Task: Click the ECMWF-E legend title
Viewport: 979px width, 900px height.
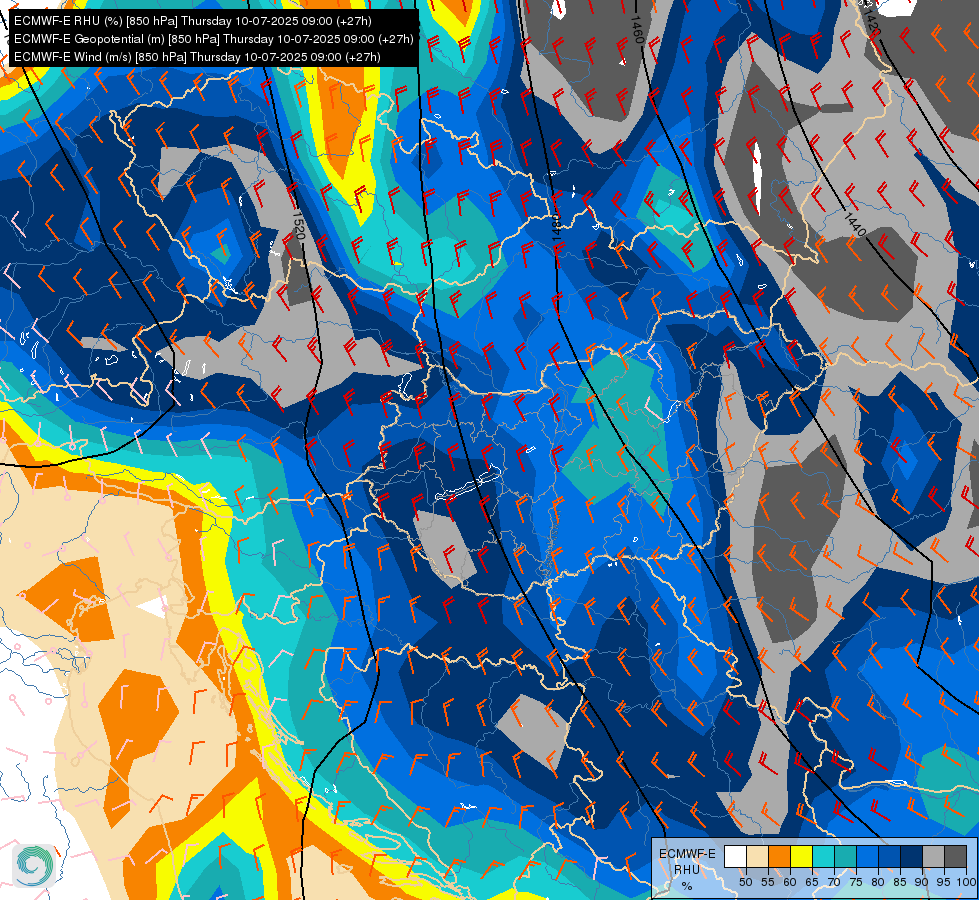Action: [687, 854]
